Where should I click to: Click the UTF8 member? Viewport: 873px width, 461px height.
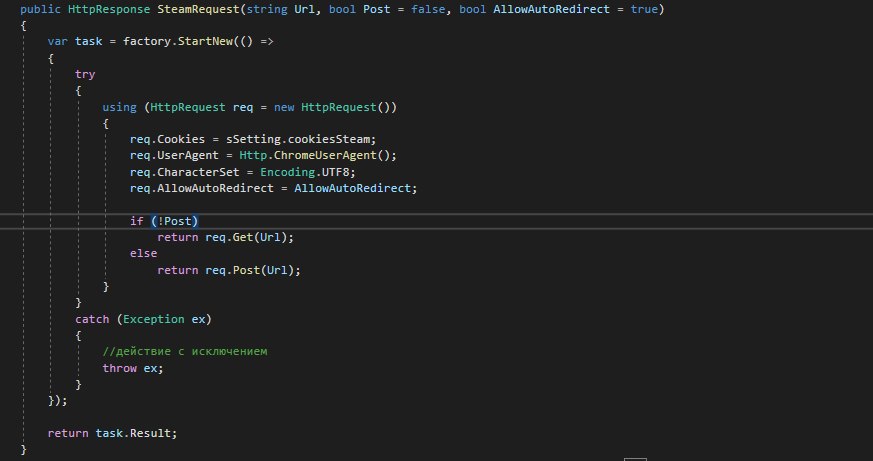tap(335, 172)
